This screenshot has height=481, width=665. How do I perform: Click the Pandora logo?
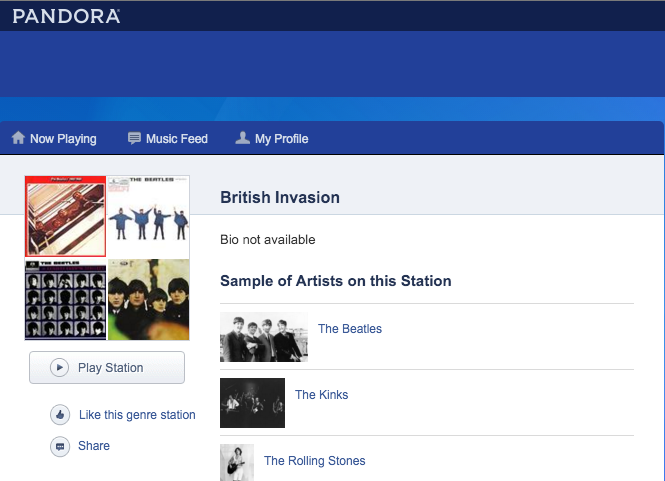coord(66,16)
